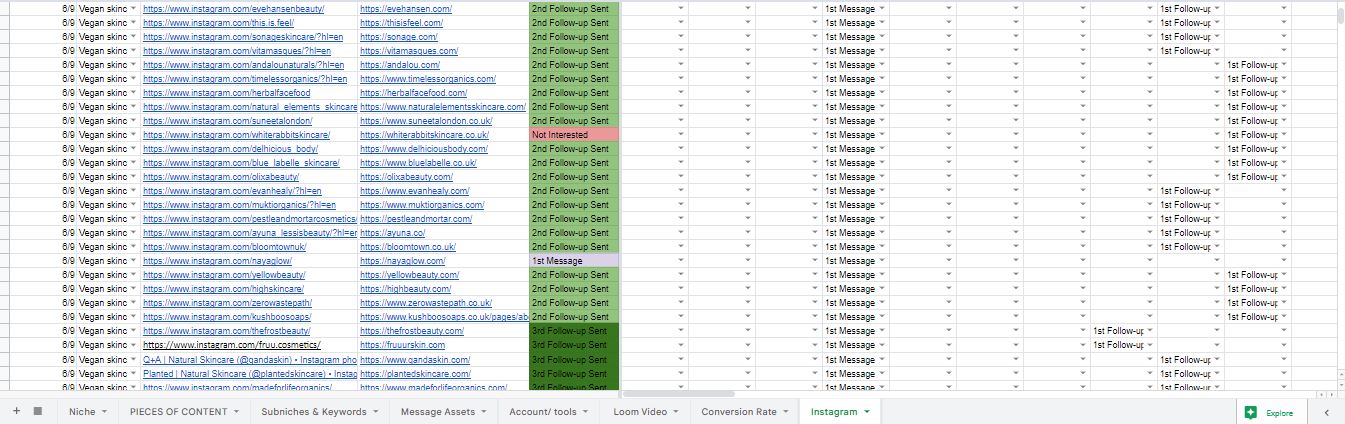Image resolution: width=1345 pixels, height=424 pixels.
Task: Collapse the side panel chevron at bottom right
Action: pos(1326,412)
